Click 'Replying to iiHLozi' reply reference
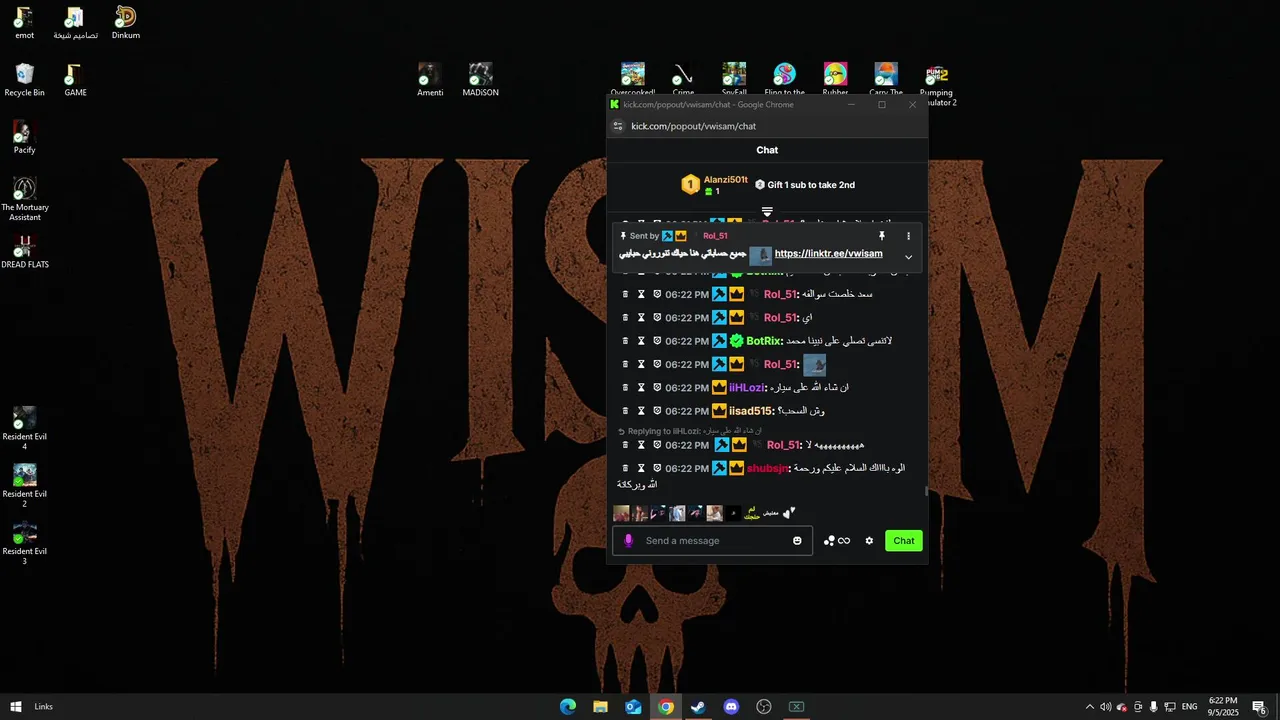Screen dimensions: 1280x720 tap(690, 431)
